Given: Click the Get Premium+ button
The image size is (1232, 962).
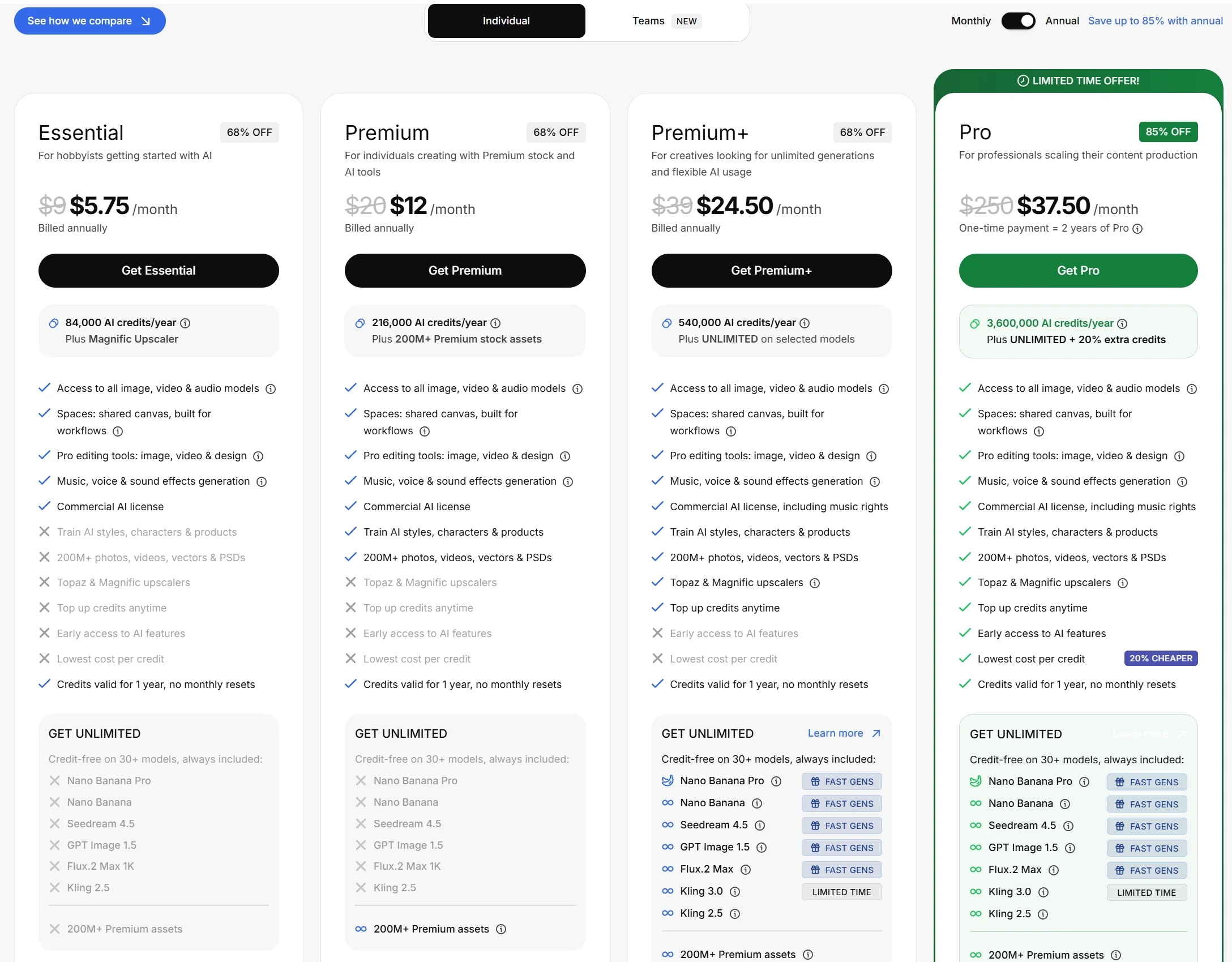Looking at the screenshot, I should [771, 271].
